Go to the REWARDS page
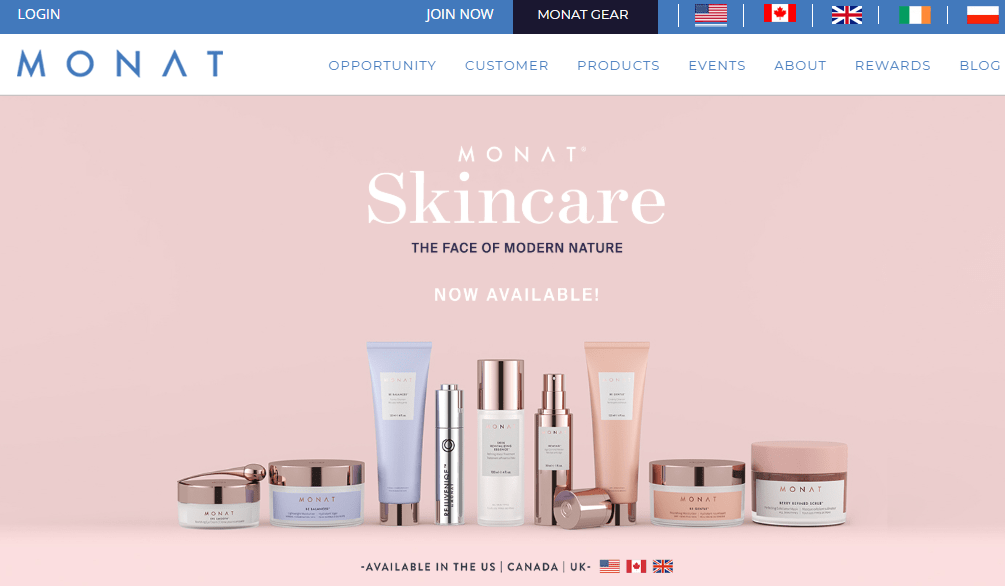The width and height of the screenshot is (1005, 586). pos(892,65)
